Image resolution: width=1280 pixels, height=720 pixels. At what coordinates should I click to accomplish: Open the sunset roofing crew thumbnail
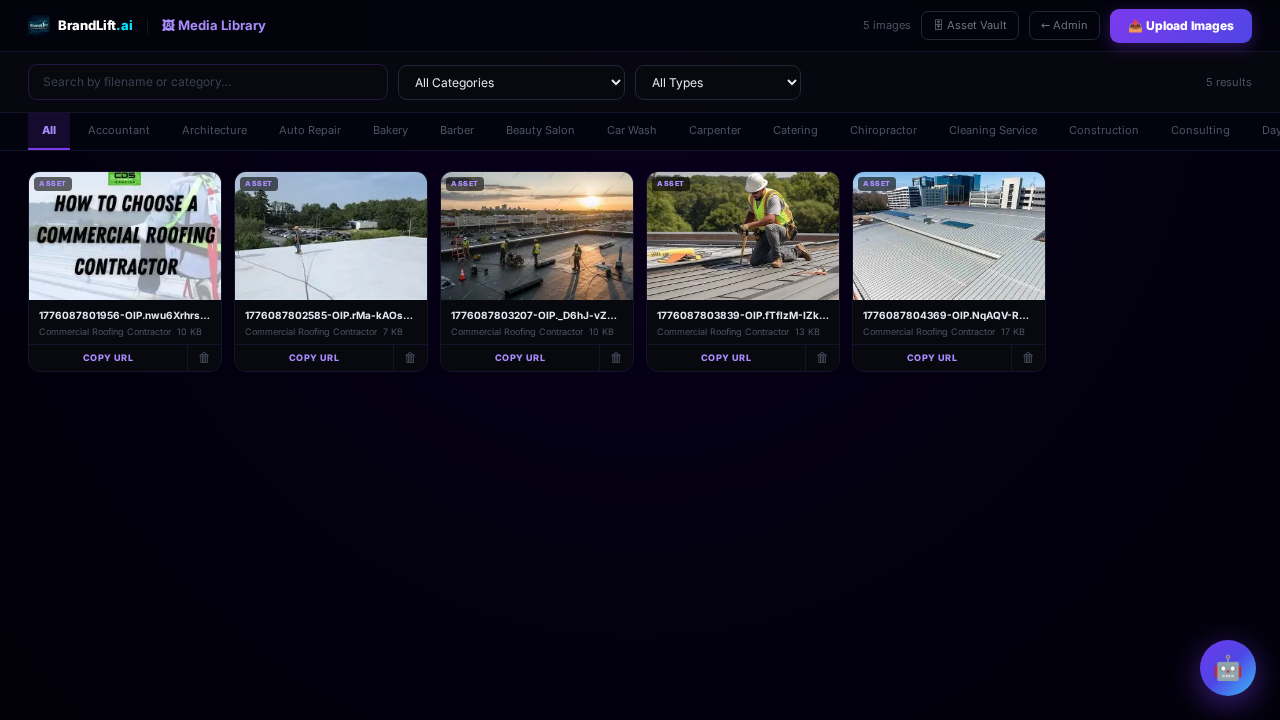[537, 236]
